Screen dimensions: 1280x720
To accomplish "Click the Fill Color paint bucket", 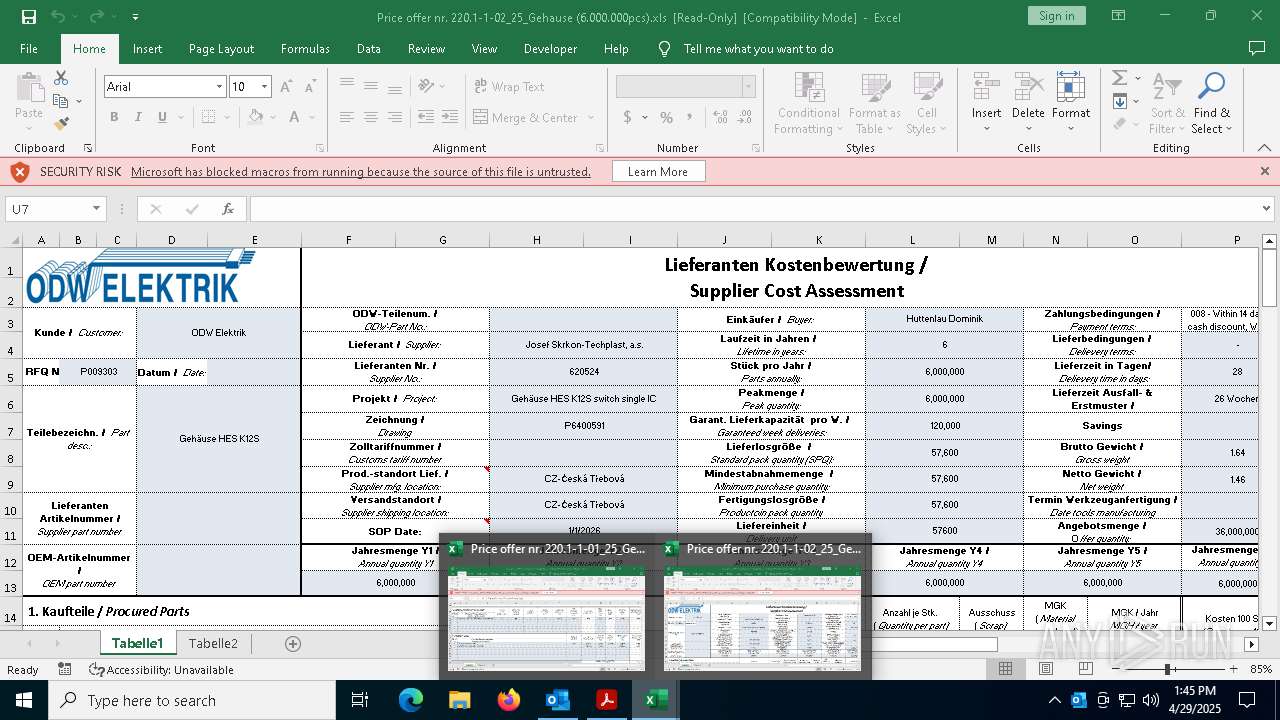I will [x=256, y=117].
